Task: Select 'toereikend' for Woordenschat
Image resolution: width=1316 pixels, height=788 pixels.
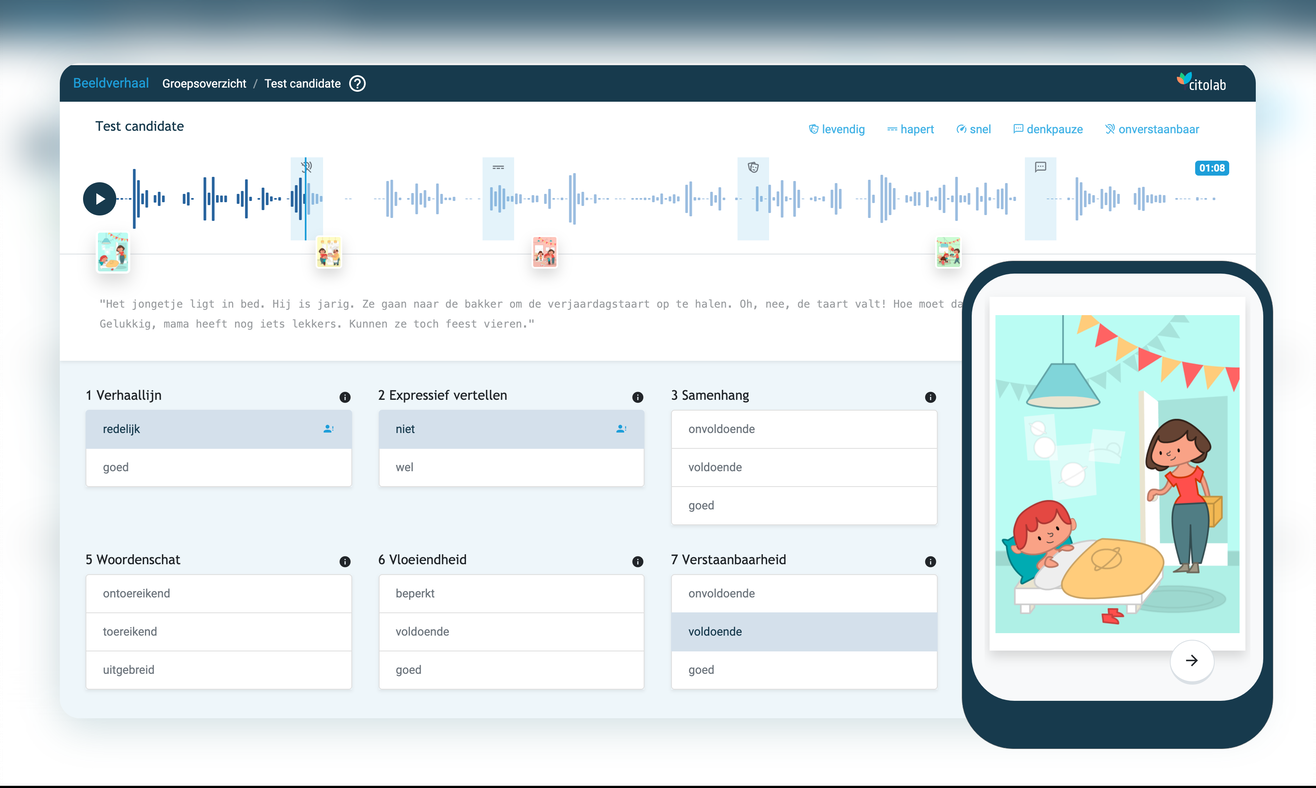Action: pos(218,632)
